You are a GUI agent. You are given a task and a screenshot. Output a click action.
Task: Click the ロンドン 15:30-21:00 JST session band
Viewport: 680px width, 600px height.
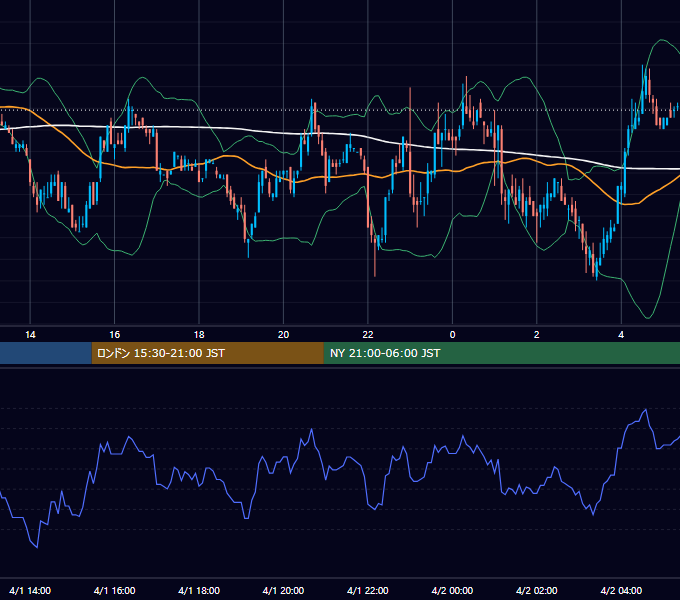(x=207, y=353)
